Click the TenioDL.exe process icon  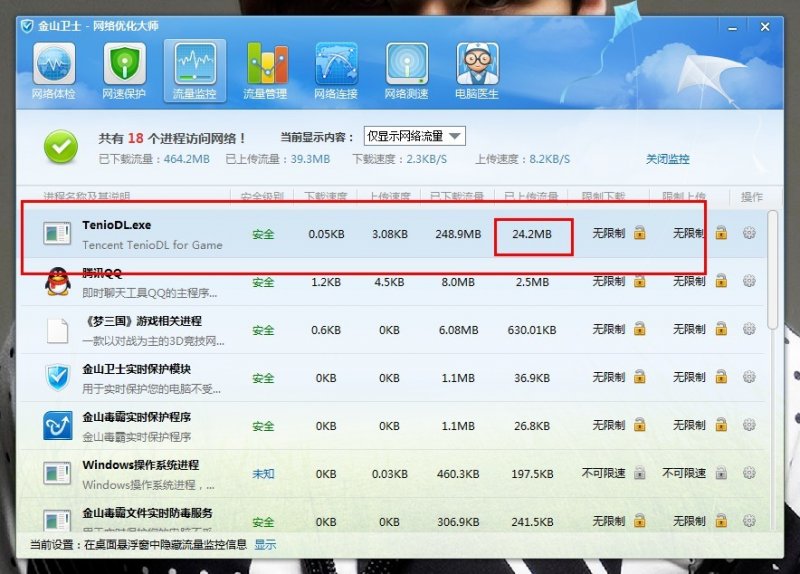pyautogui.click(x=57, y=234)
